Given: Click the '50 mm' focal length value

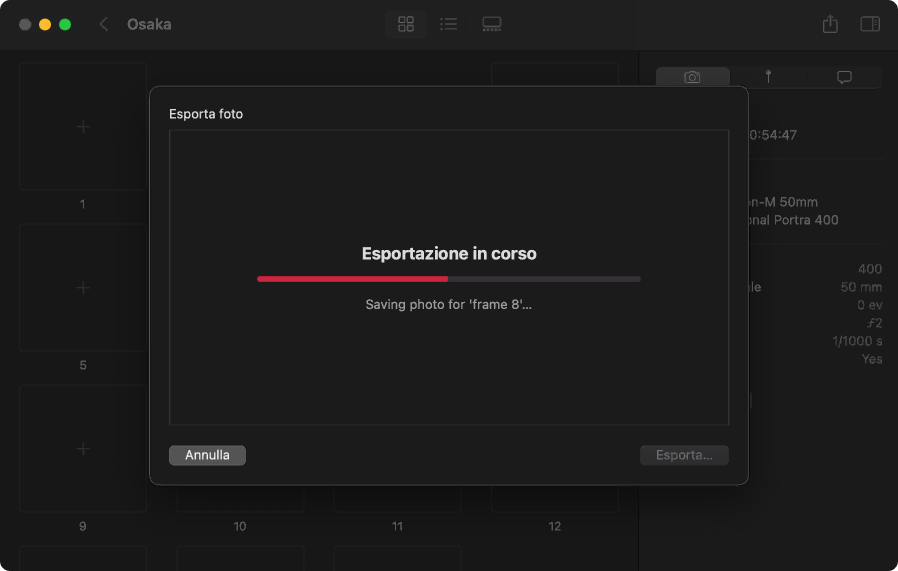Looking at the screenshot, I should coord(861,287).
